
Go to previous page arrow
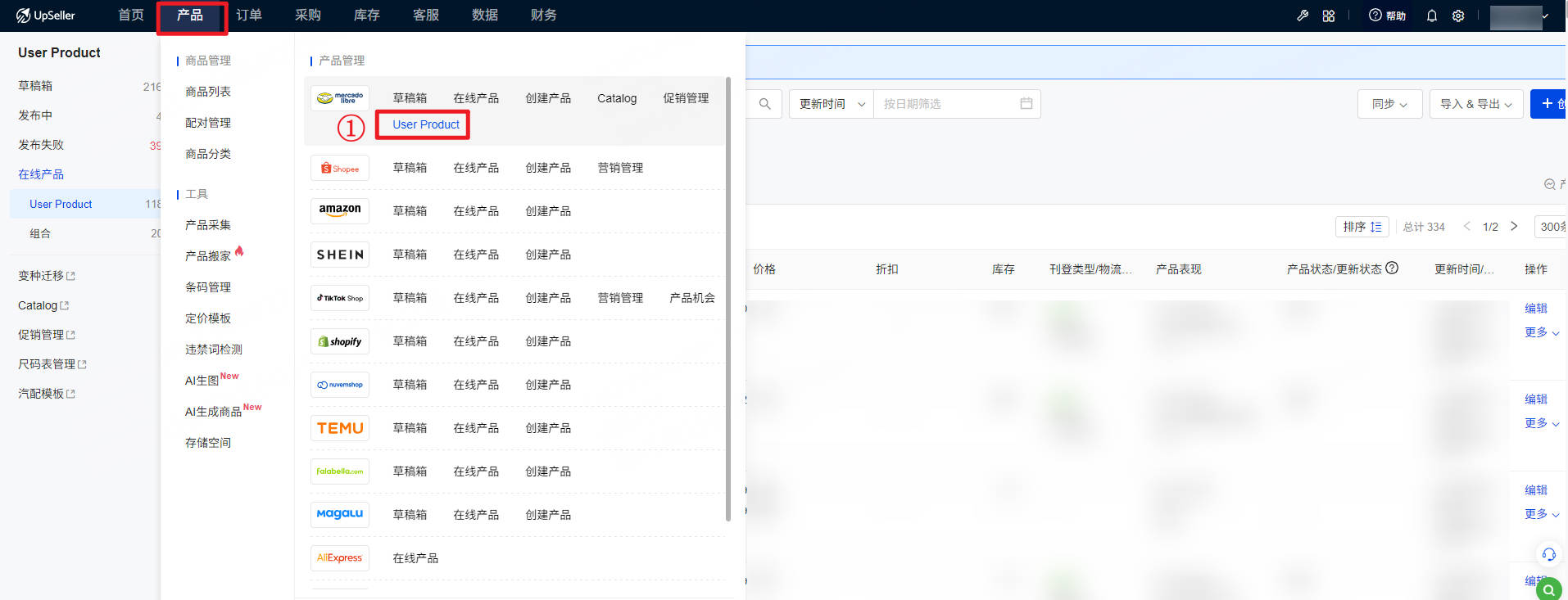1467,227
